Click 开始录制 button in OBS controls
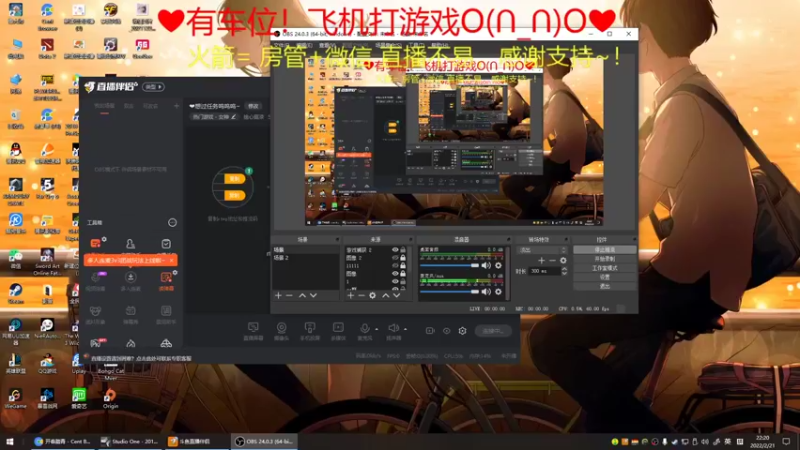 pyautogui.click(x=605, y=259)
